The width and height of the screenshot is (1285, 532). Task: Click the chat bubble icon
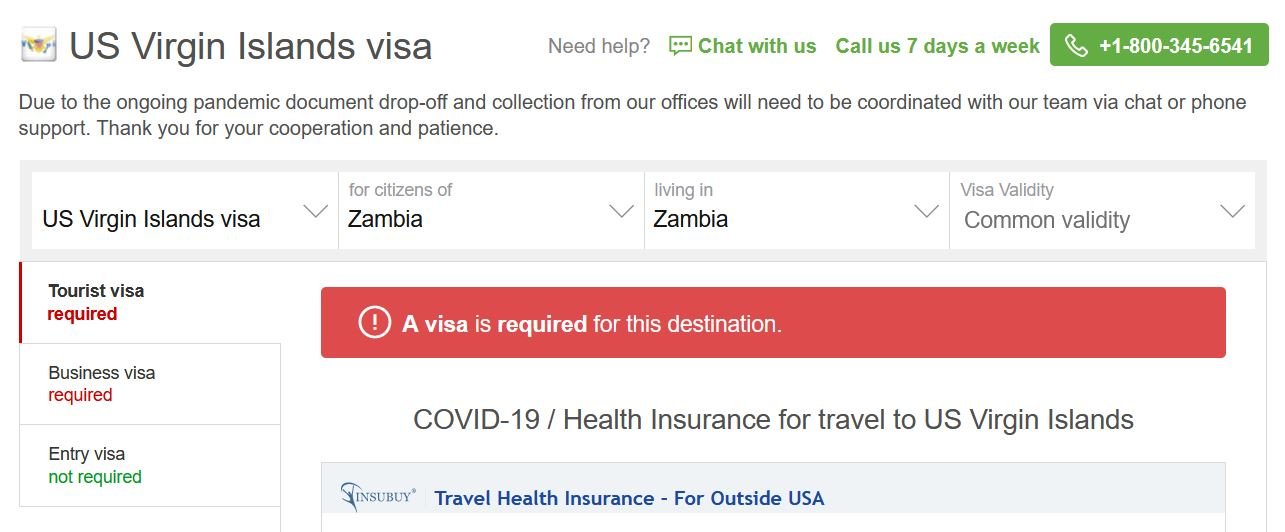680,46
